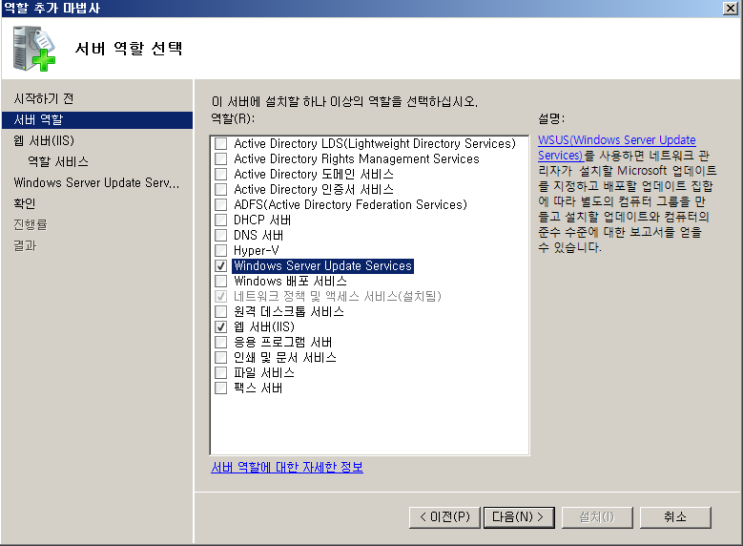The image size is (743, 546).
Task: Check 팩스 서버 checkbox
Action: pos(221,388)
